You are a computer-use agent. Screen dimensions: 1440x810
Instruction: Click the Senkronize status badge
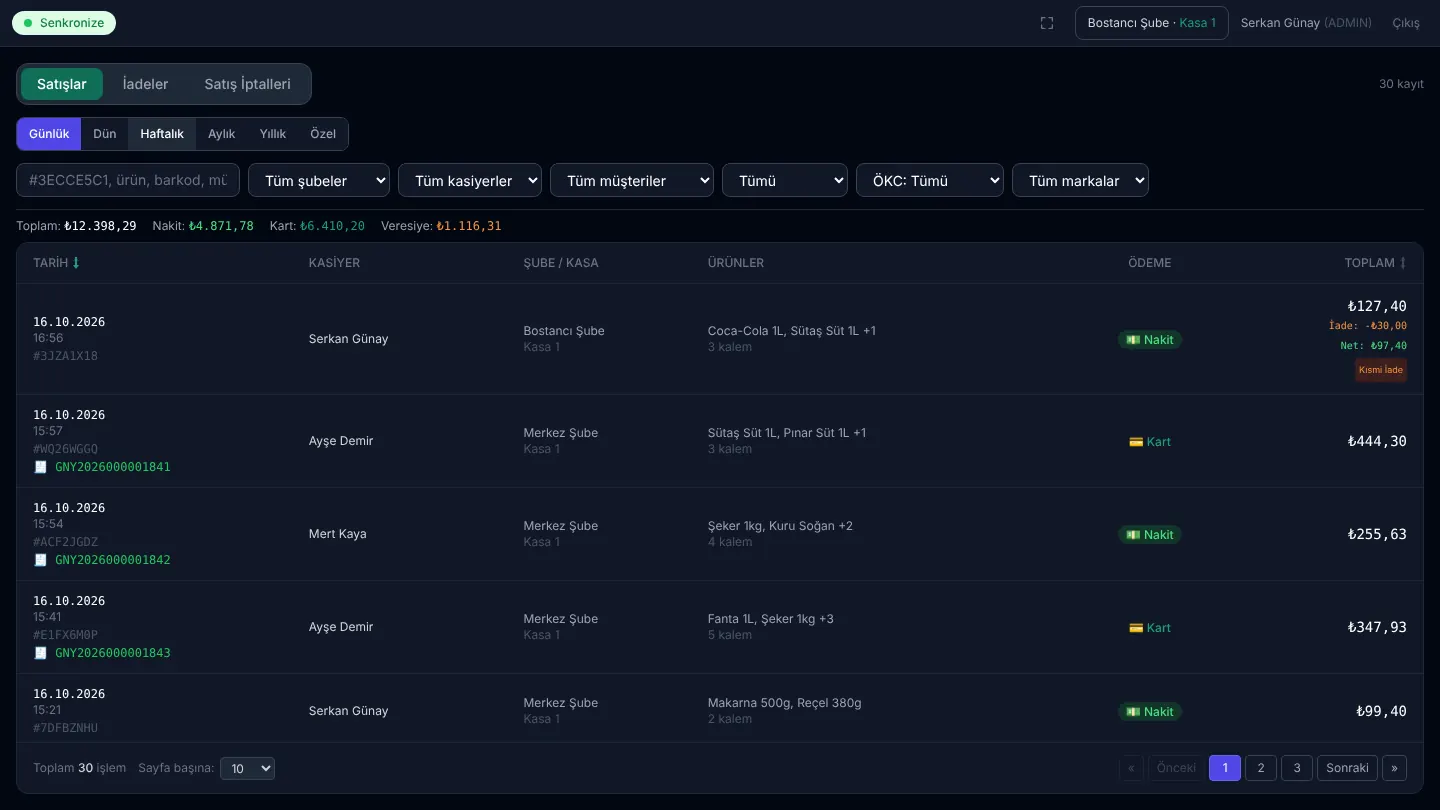tap(64, 23)
